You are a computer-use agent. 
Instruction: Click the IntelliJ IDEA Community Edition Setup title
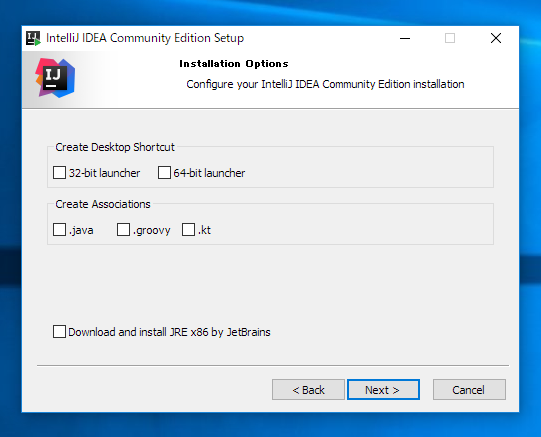(145, 38)
